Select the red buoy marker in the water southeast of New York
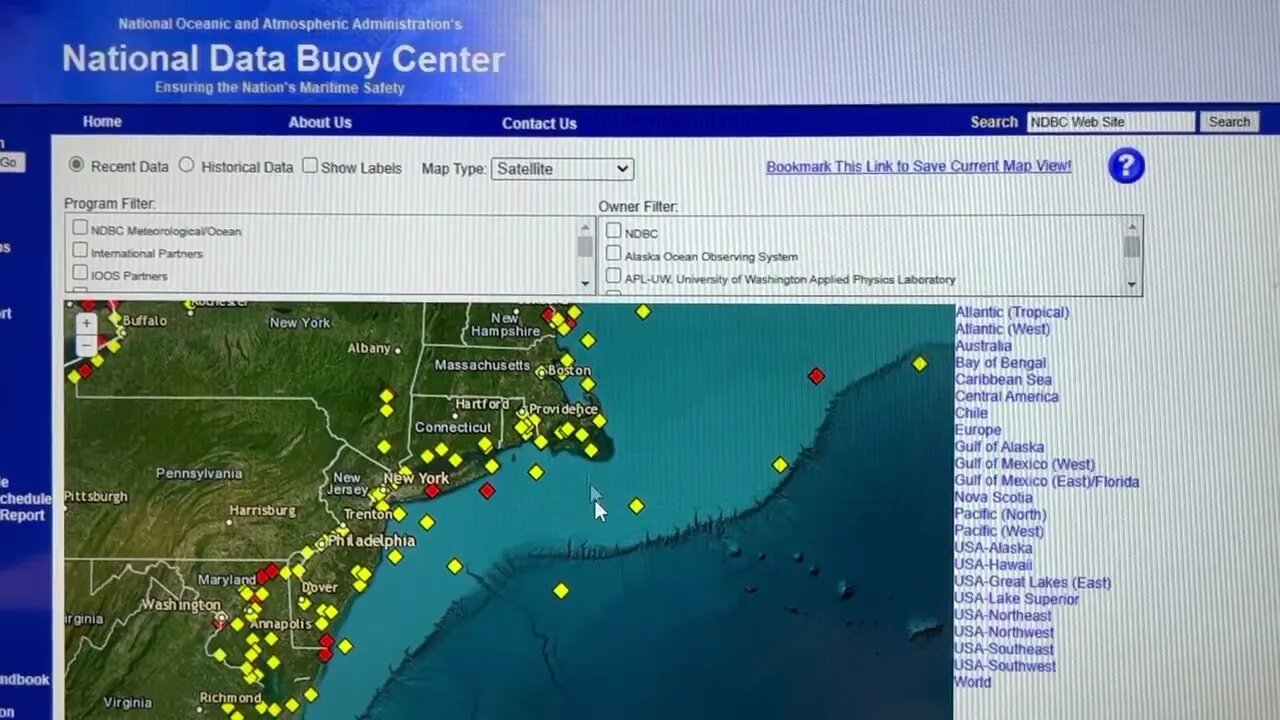The width and height of the screenshot is (1280, 720). click(x=487, y=490)
